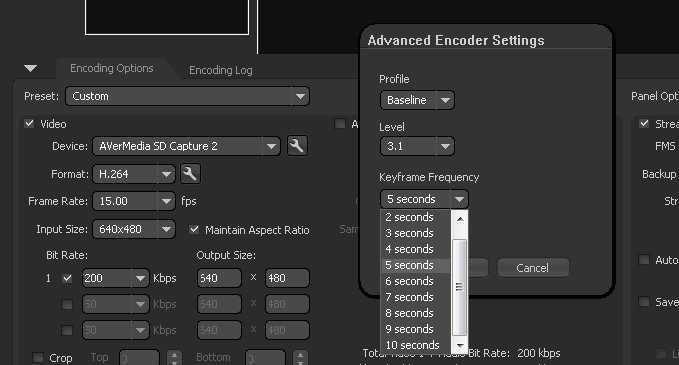Screen dimensions: 679x365
Task: Toggle the Crop checkbox
Action: pyautogui.click(x=38, y=358)
